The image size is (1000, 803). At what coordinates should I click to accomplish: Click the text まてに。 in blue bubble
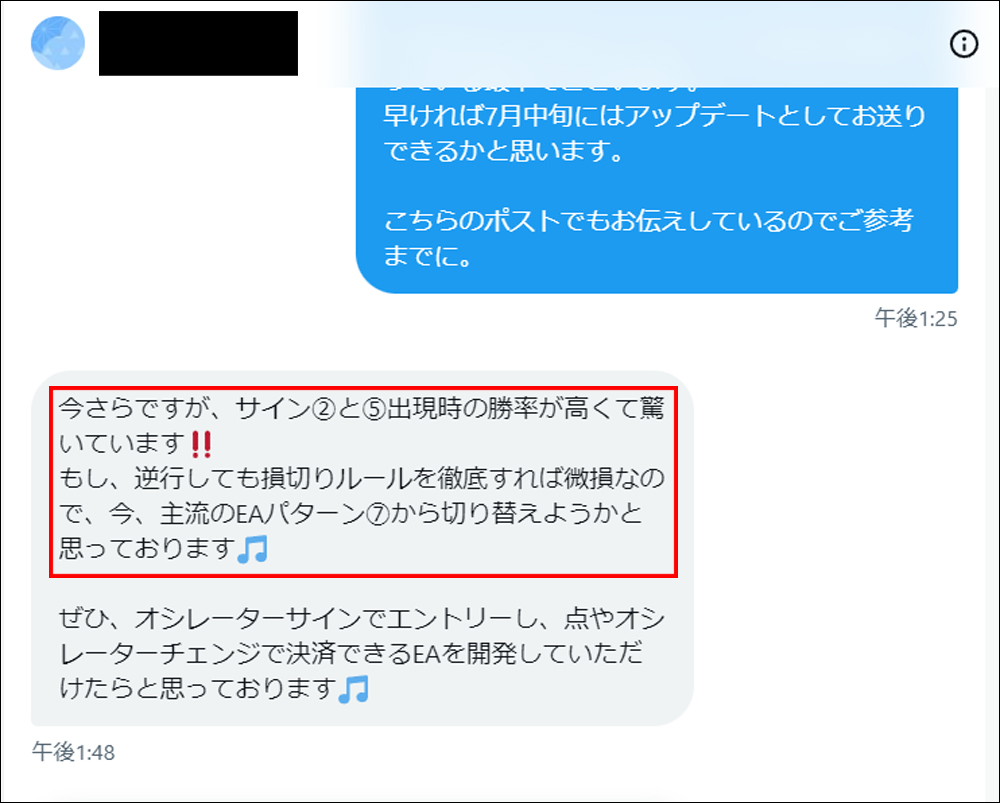coord(427,256)
